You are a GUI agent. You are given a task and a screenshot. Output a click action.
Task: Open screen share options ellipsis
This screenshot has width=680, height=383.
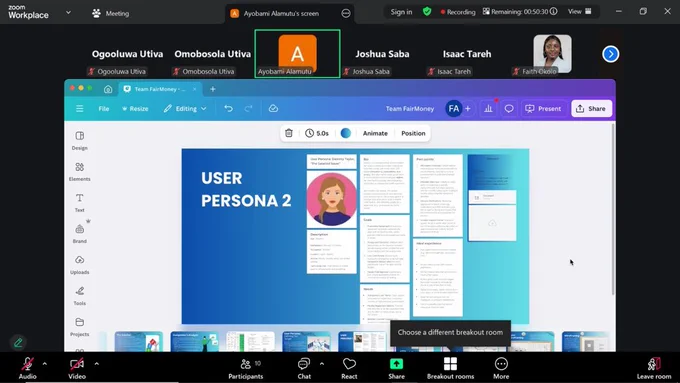point(346,13)
